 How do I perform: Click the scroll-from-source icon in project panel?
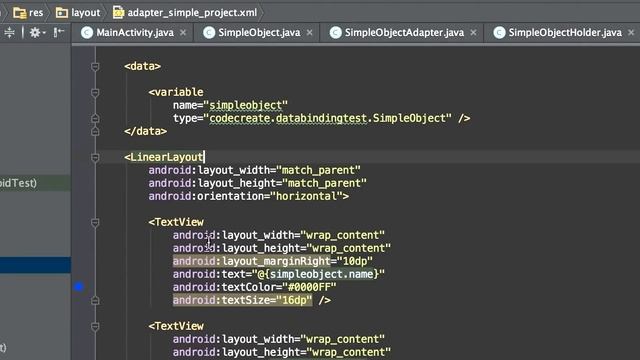coord(9,32)
